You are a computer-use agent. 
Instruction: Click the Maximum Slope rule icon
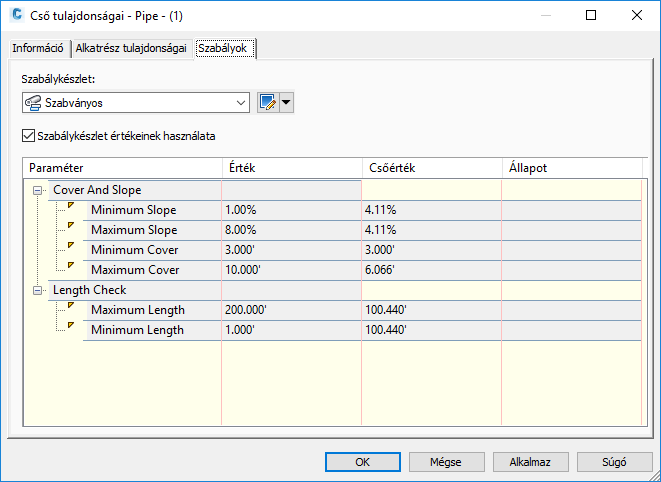pyautogui.click(x=70, y=228)
